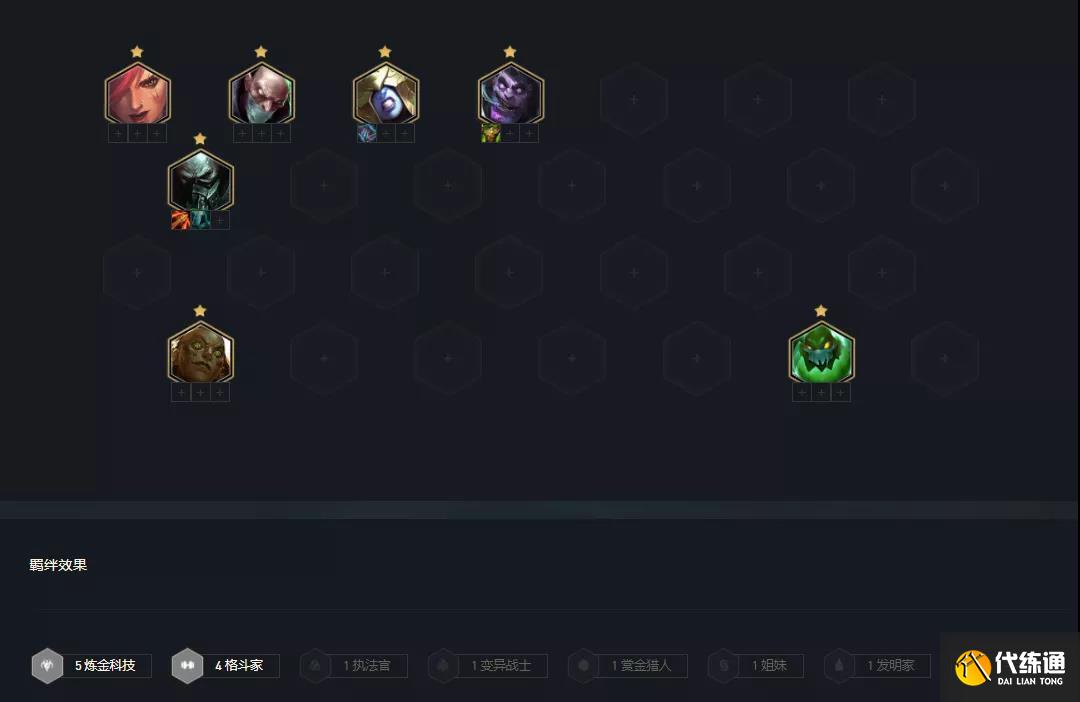Toggle the star level above Singed
This screenshot has width=1080, height=702.
[x=261, y=52]
